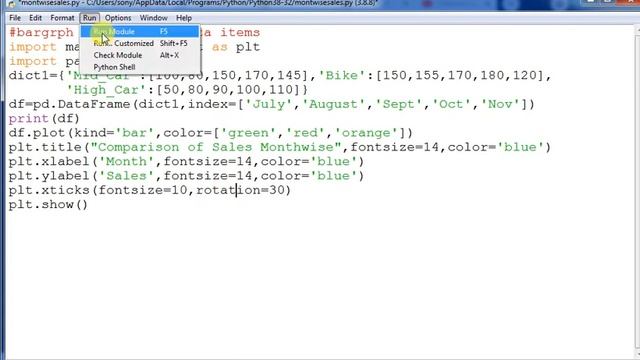Click the 'Bike' dictionary key
640x360 pixels.
pyautogui.click(x=342, y=76)
